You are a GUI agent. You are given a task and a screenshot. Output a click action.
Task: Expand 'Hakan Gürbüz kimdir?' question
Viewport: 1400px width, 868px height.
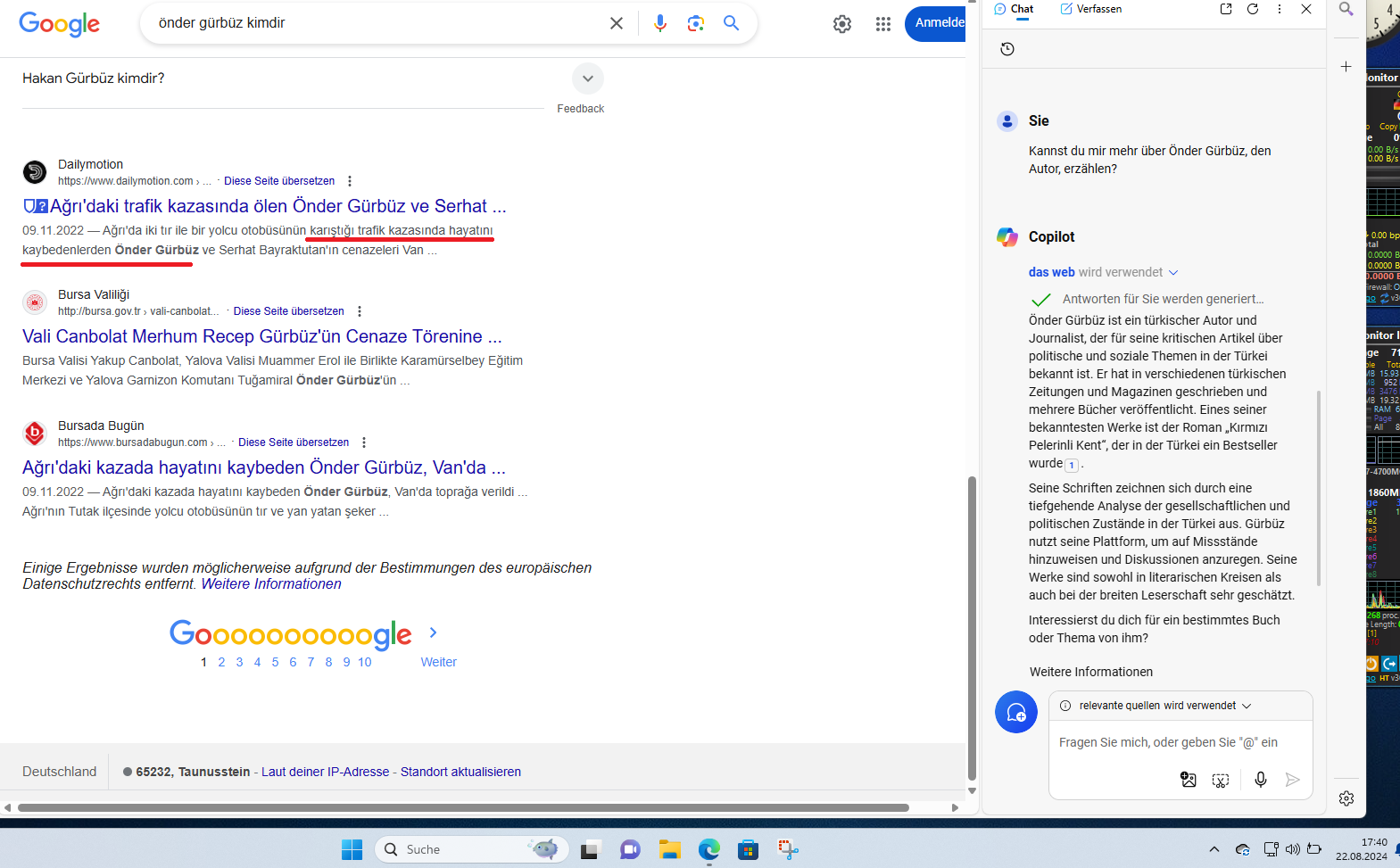(x=588, y=79)
